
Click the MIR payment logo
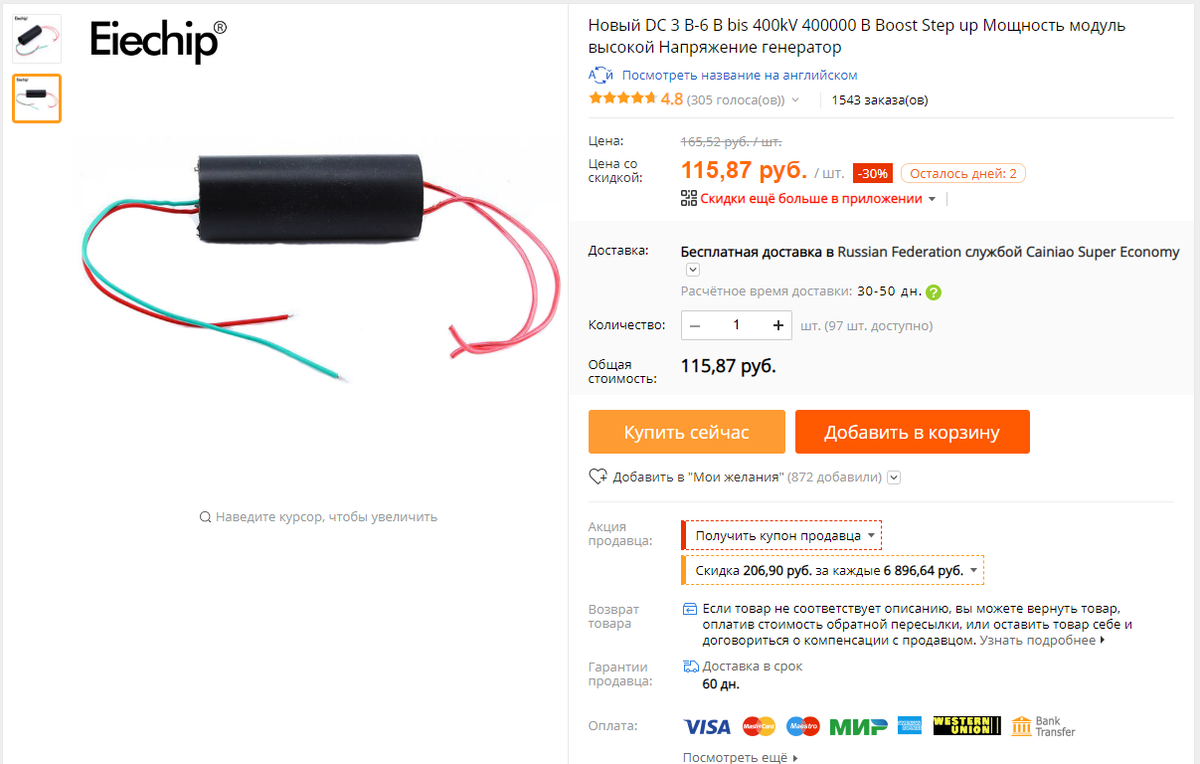[x=859, y=726]
